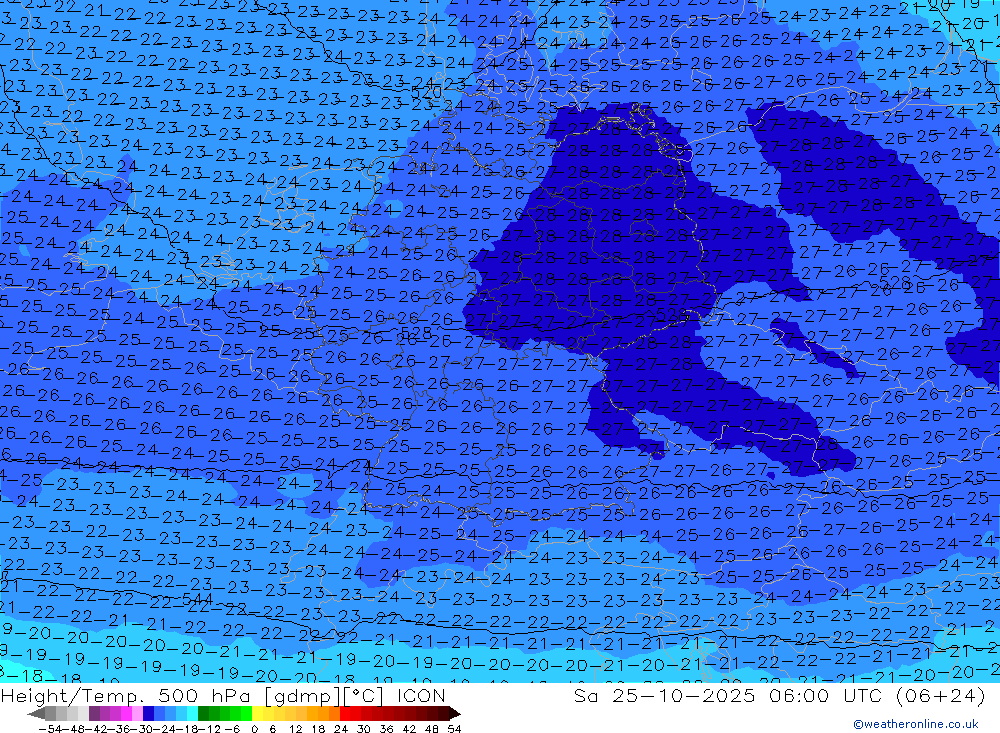Click the '-42' legend tick label

pyautogui.click(x=96, y=729)
